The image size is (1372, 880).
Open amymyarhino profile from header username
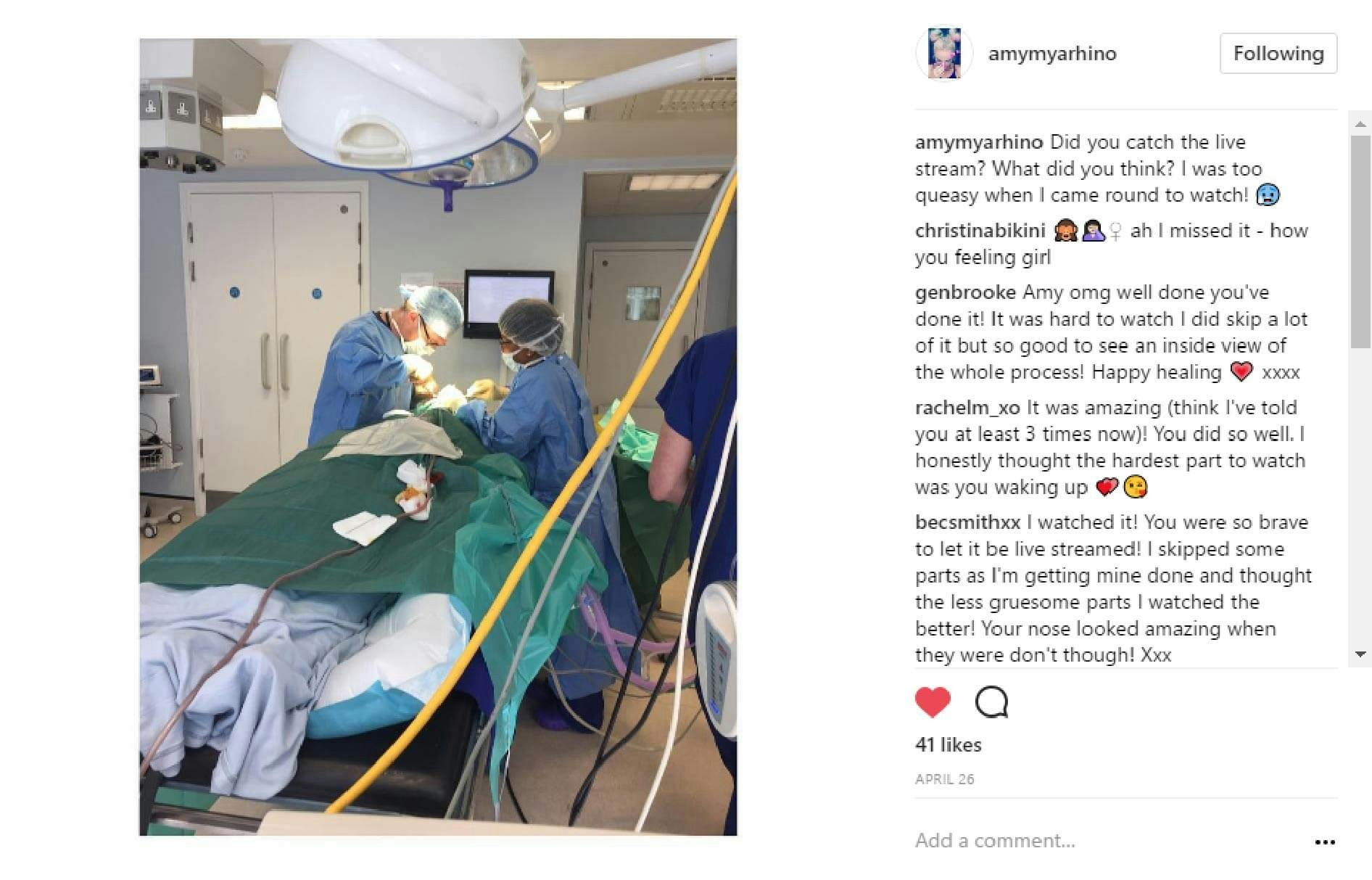1052,54
